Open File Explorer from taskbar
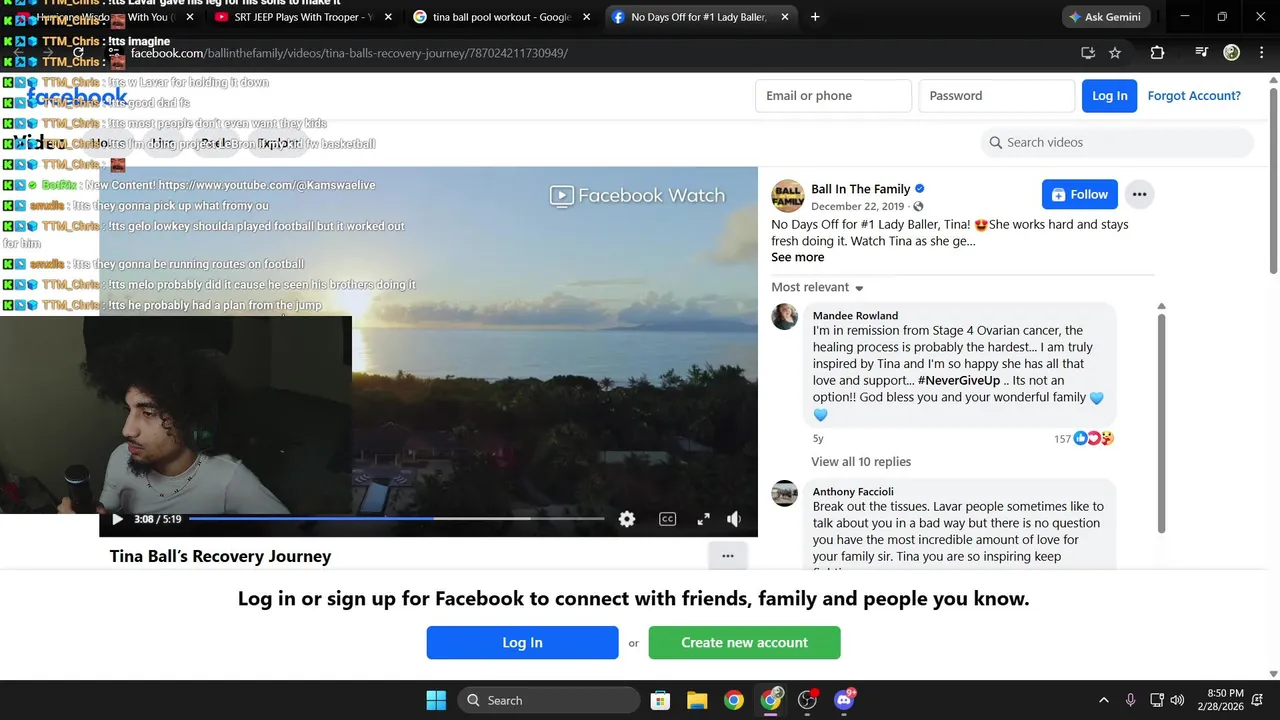1280x720 pixels. coord(697,700)
